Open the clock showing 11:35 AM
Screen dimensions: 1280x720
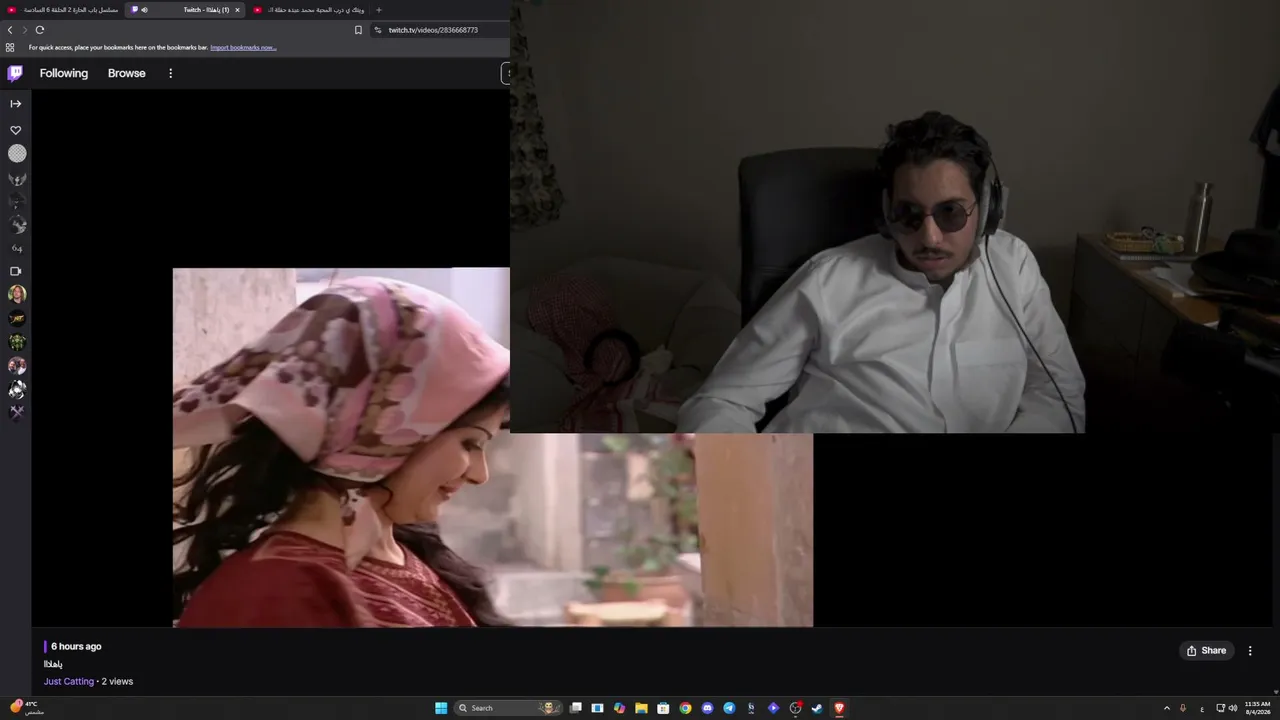tap(1257, 708)
